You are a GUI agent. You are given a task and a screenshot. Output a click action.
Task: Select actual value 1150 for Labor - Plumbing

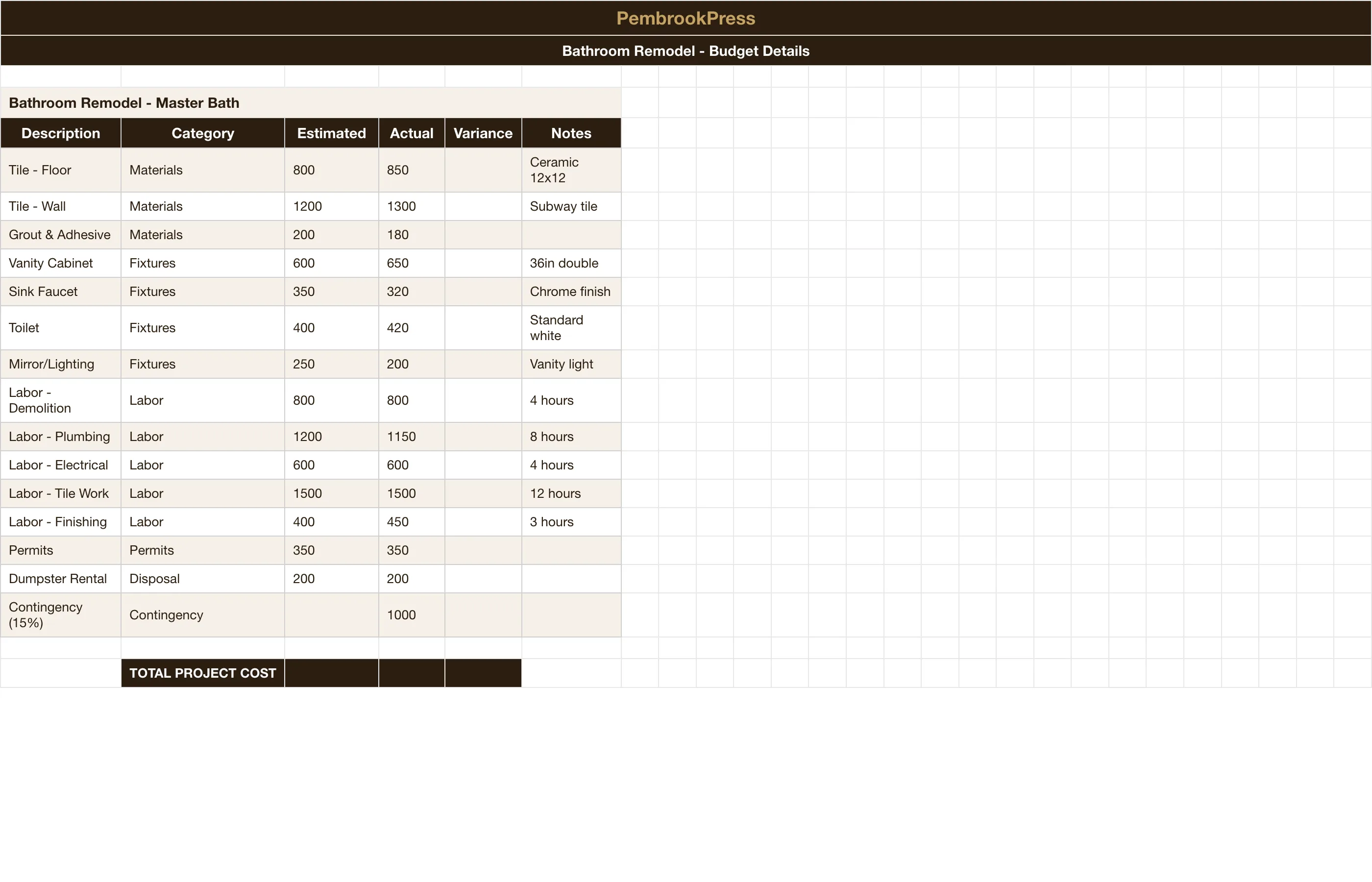pos(412,437)
